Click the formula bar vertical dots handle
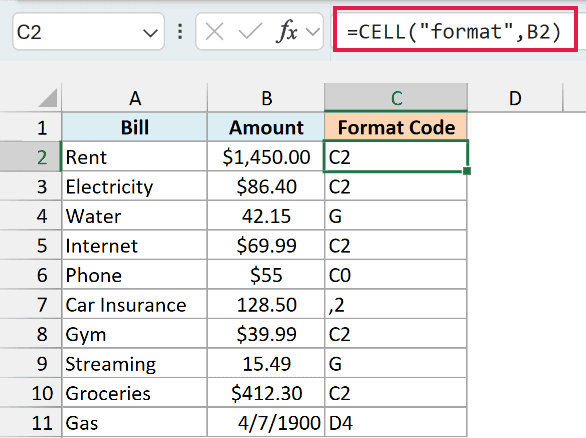This screenshot has height=438, width=586. pyautogui.click(x=180, y=31)
